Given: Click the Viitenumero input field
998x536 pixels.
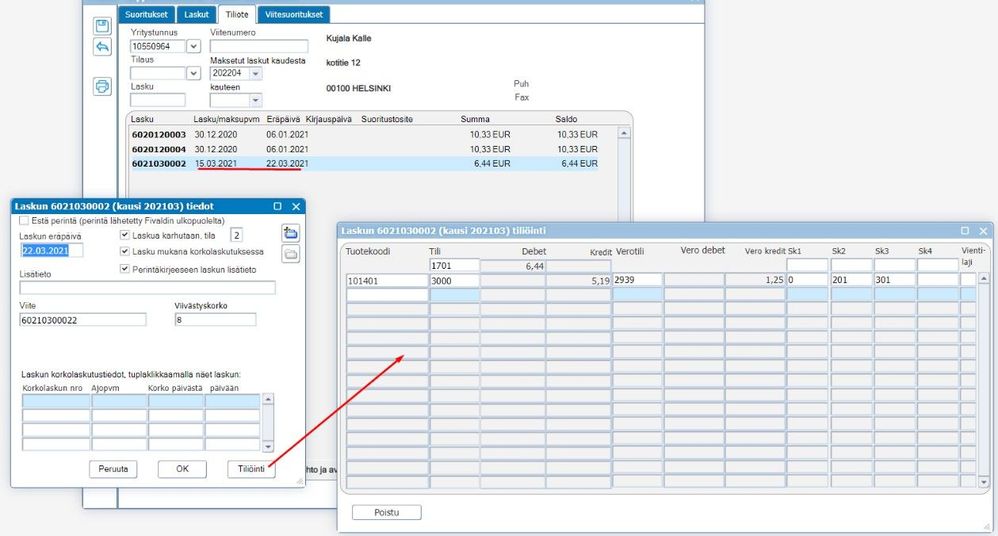Looking at the screenshot, I should [x=259, y=46].
